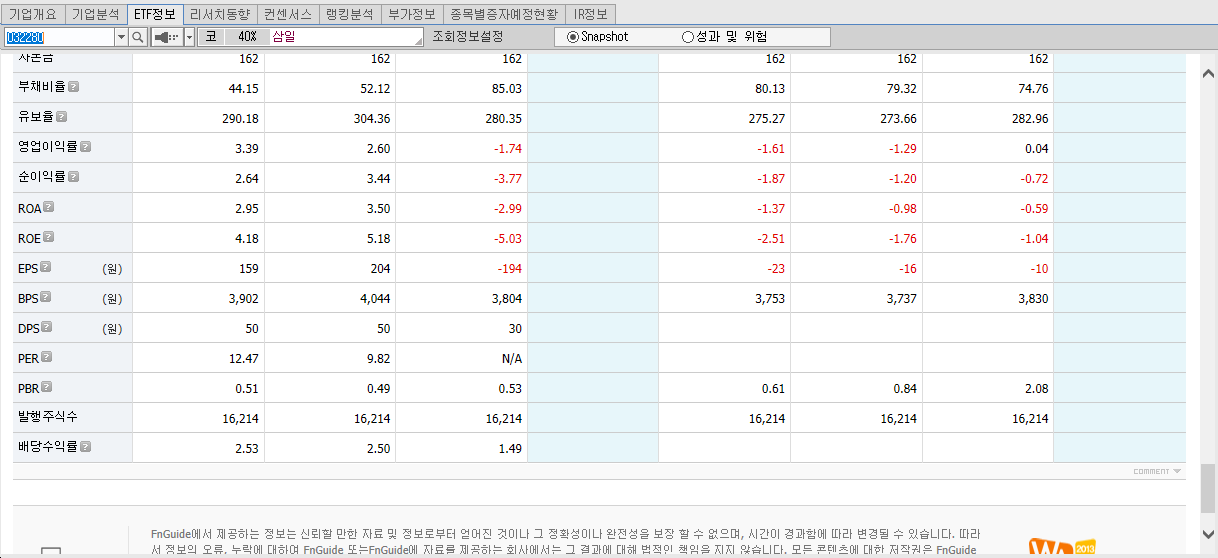The width and height of the screenshot is (1218, 558).
Task: Click the PBR value 2.08
Action: [x=1035, y=389]
